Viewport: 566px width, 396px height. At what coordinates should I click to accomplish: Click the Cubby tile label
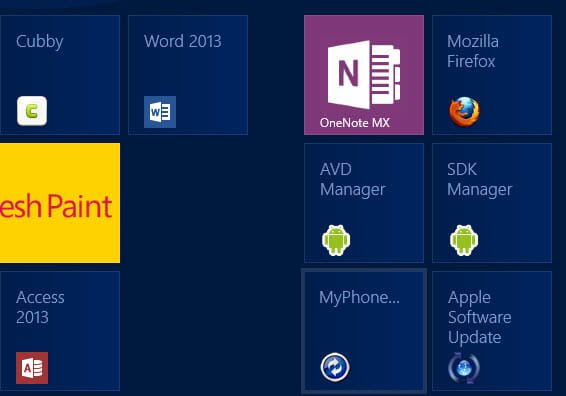[40, 42]
